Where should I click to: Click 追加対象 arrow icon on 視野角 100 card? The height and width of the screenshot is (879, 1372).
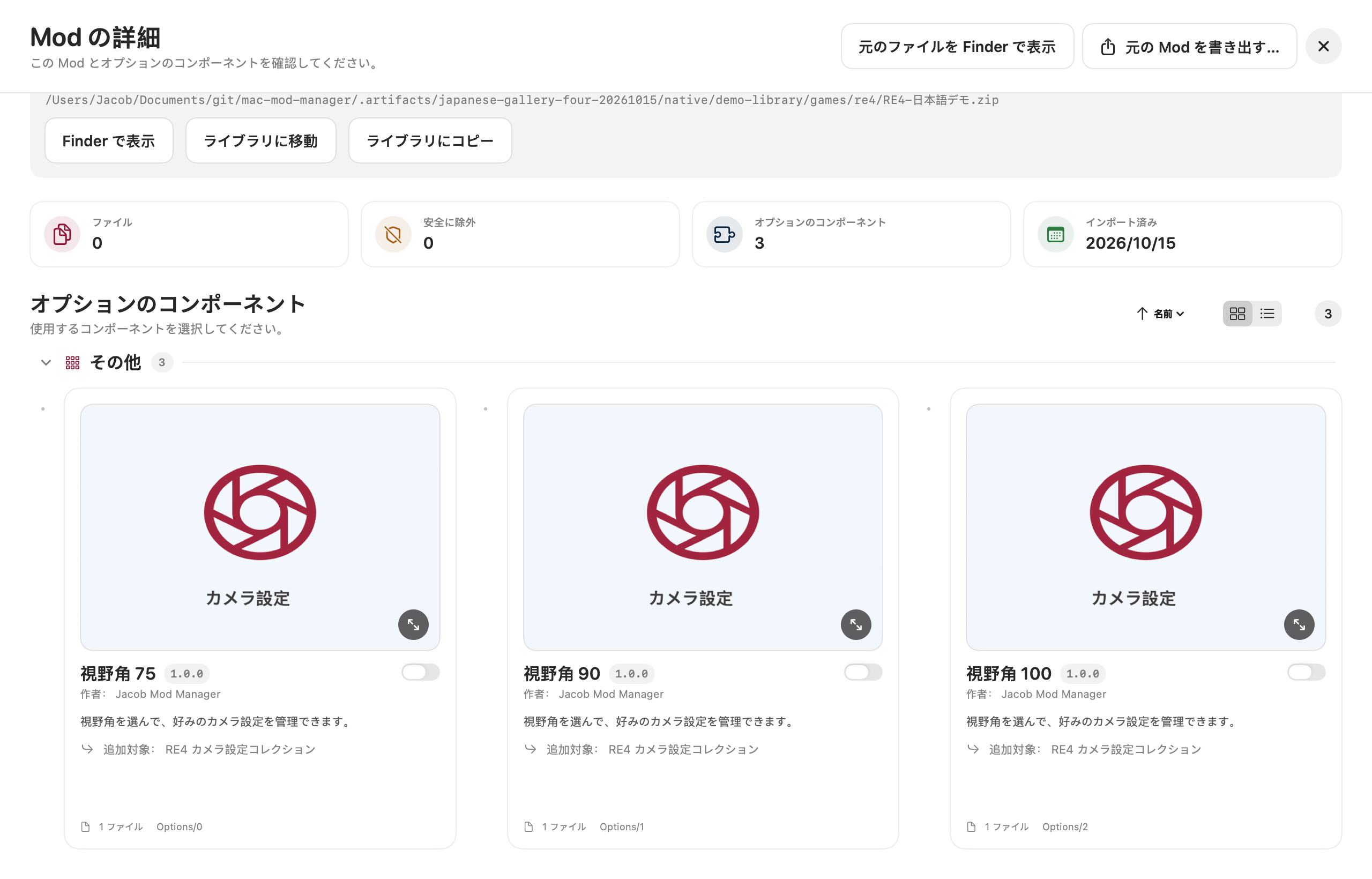(973, 749)
